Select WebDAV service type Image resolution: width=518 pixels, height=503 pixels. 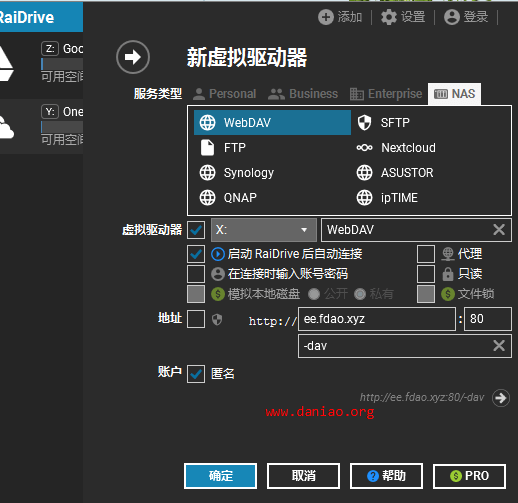click(x=272, y=123)
